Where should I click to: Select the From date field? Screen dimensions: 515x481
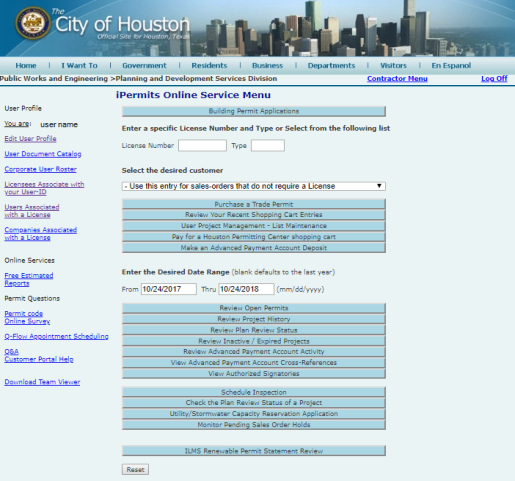(x=169, y=289)
